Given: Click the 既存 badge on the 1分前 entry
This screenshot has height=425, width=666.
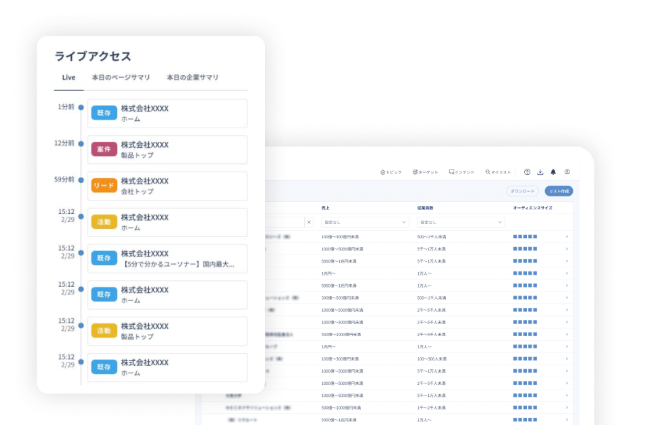Looking at the screenshot, I should tap(104, 113).
